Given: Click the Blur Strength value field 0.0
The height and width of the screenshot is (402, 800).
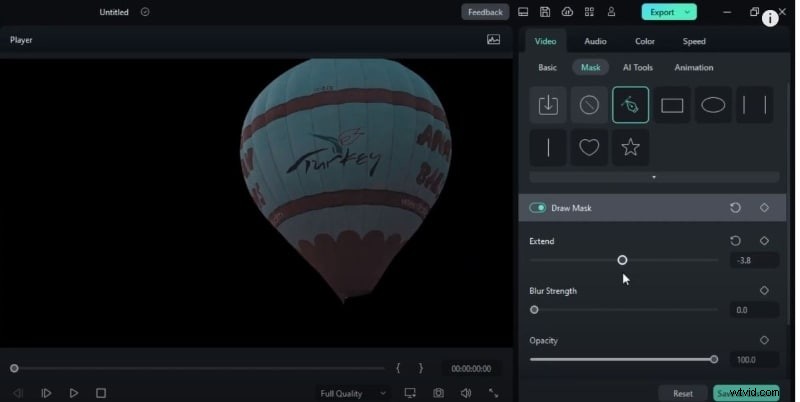Looking at the screenshot, I should 755,310.
